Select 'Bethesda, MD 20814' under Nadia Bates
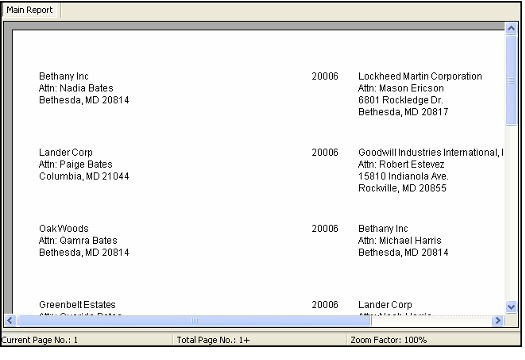 coord(84,100)
